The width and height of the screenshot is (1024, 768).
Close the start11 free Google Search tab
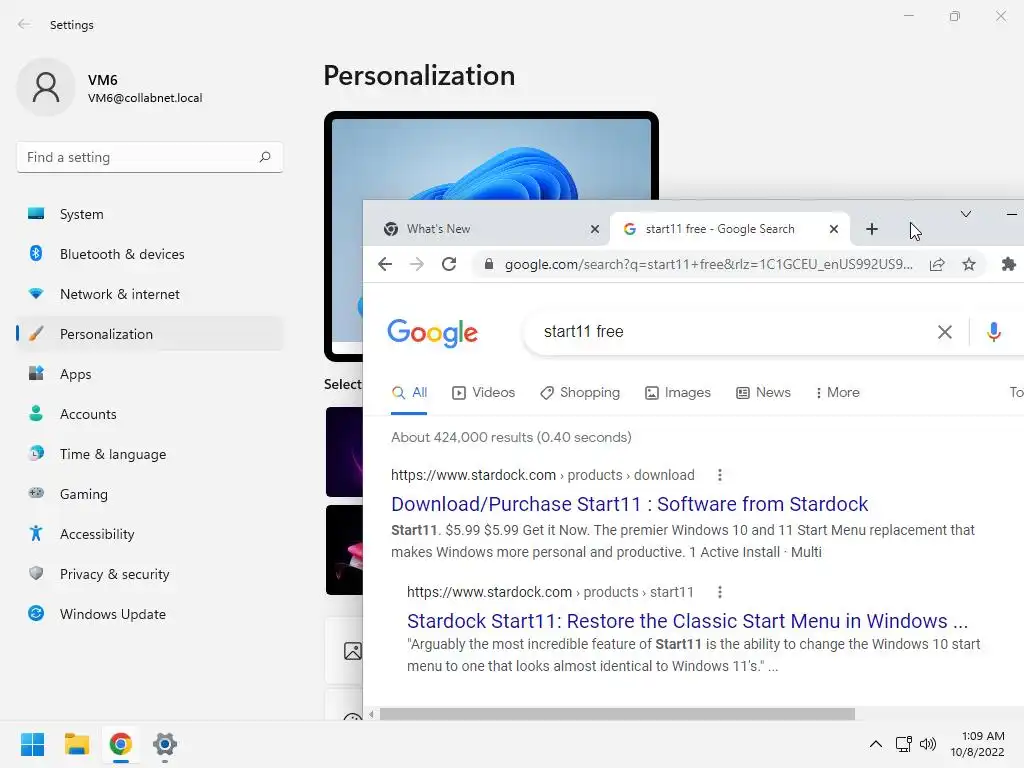[833, 229]
